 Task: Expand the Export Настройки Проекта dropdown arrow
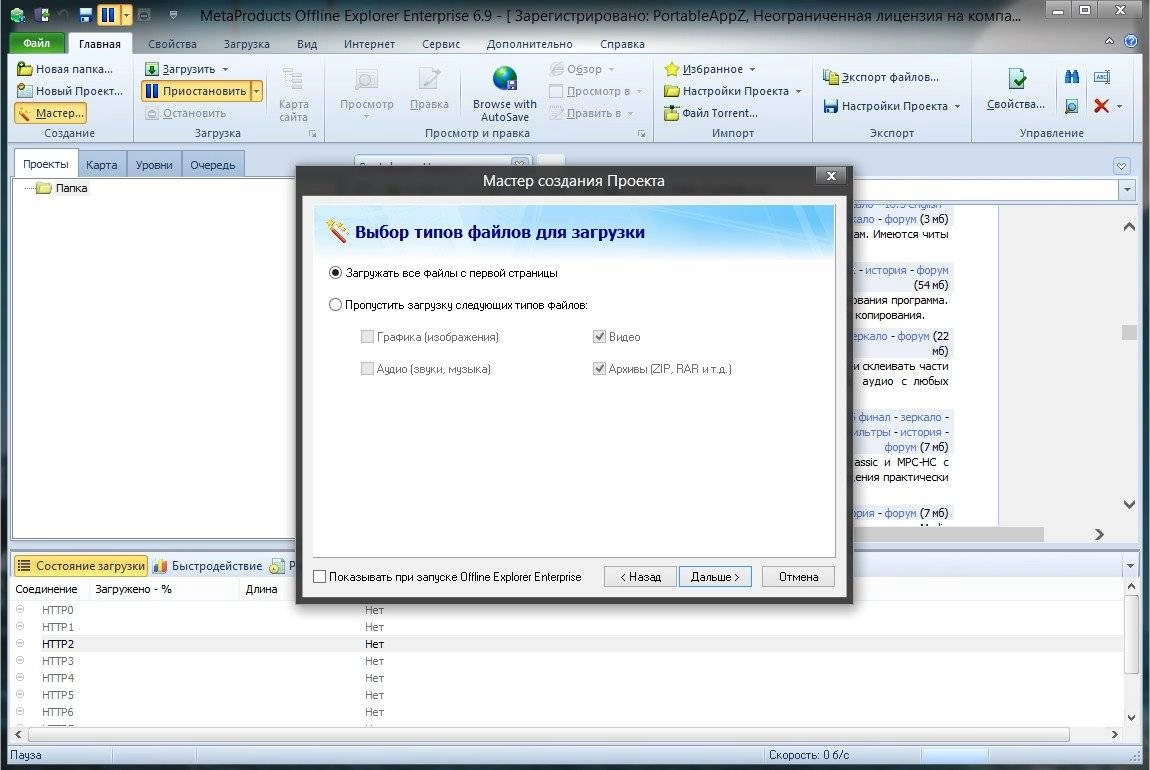[957, 106]
